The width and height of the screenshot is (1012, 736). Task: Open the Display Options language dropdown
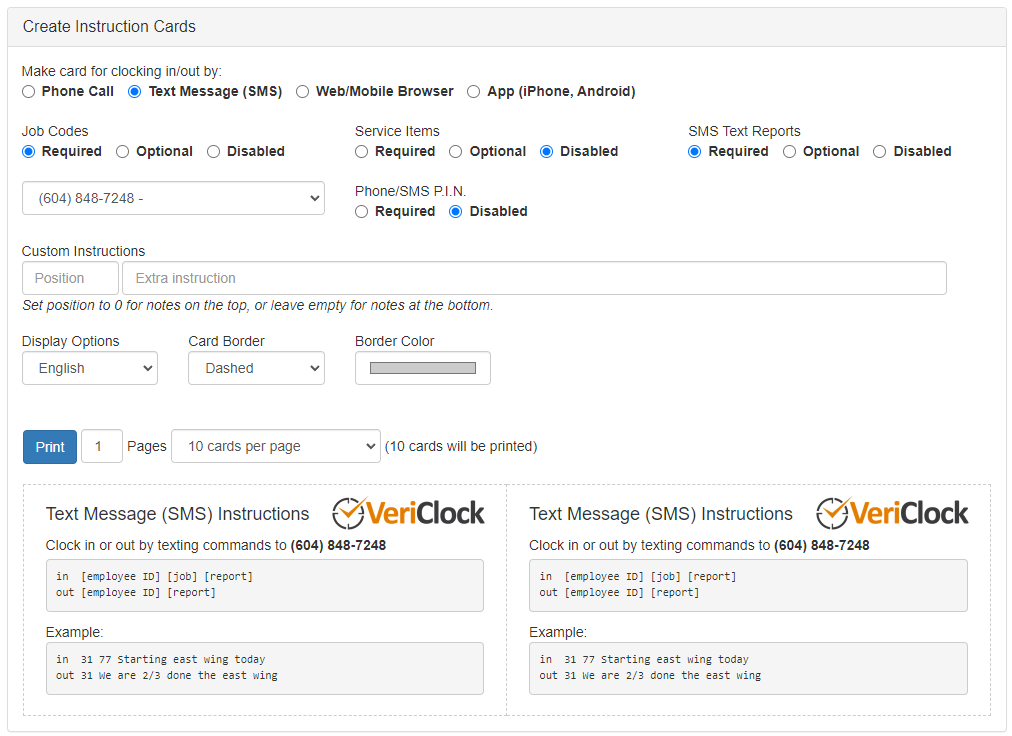89,368
